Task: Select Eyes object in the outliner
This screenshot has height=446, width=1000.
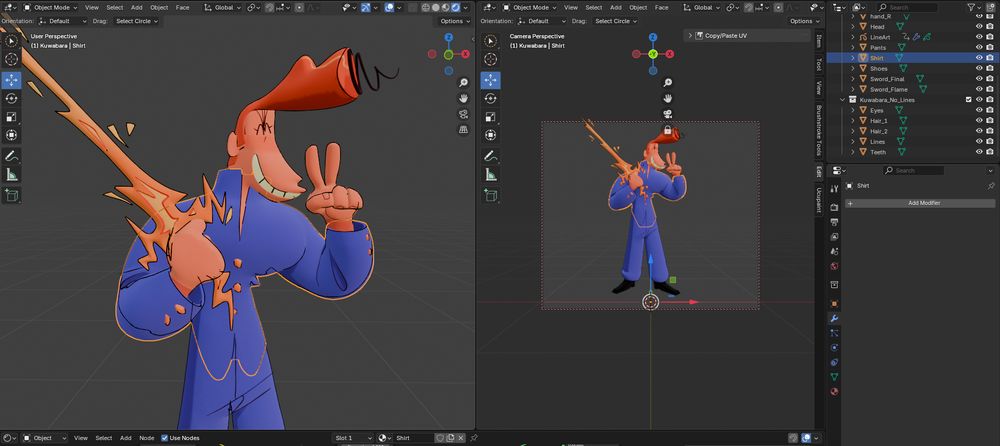Action: pos(876,110)
